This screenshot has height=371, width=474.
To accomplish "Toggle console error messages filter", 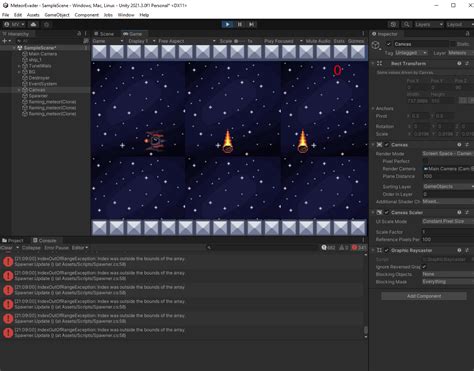I will [x=358, y=248].
